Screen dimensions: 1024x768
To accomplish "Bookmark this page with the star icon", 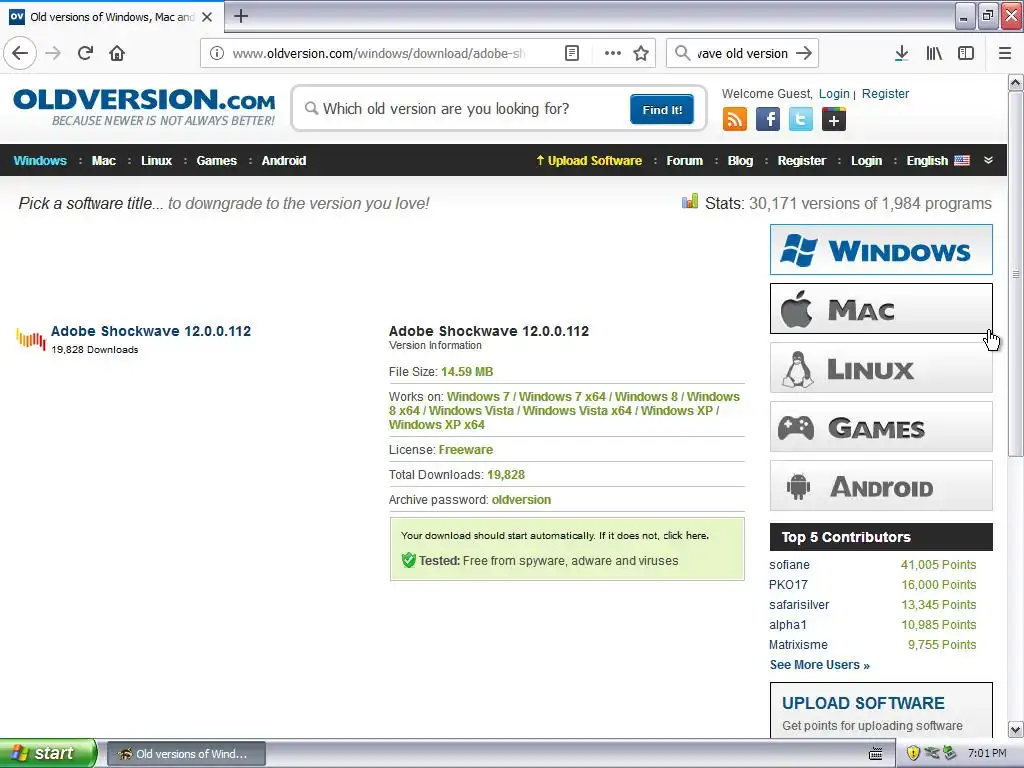I will point(641,53).
